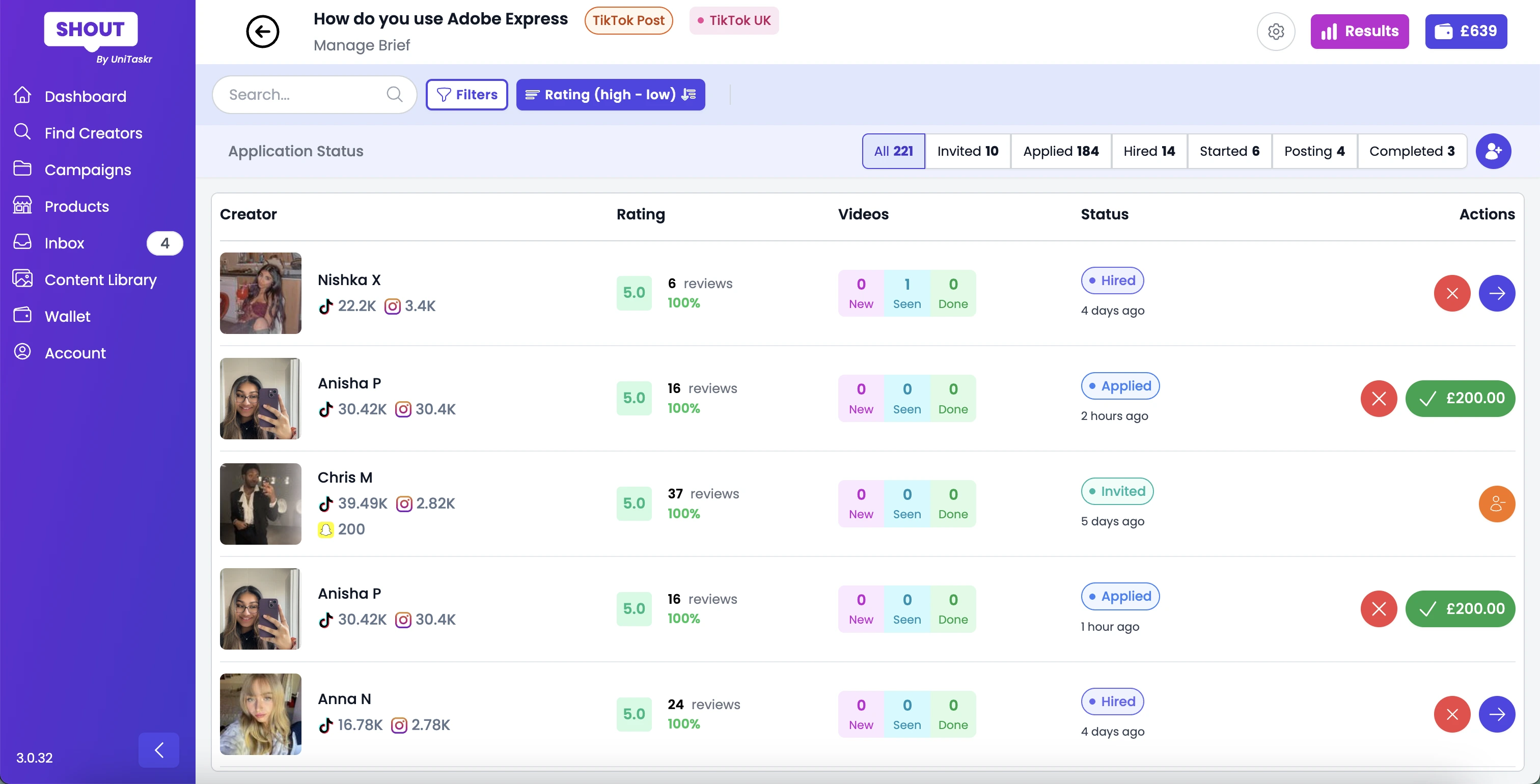Image resolution: width=1540 pixels, height=784 pixels.
Task: Click the Results button
Action: coord(1359,31)
